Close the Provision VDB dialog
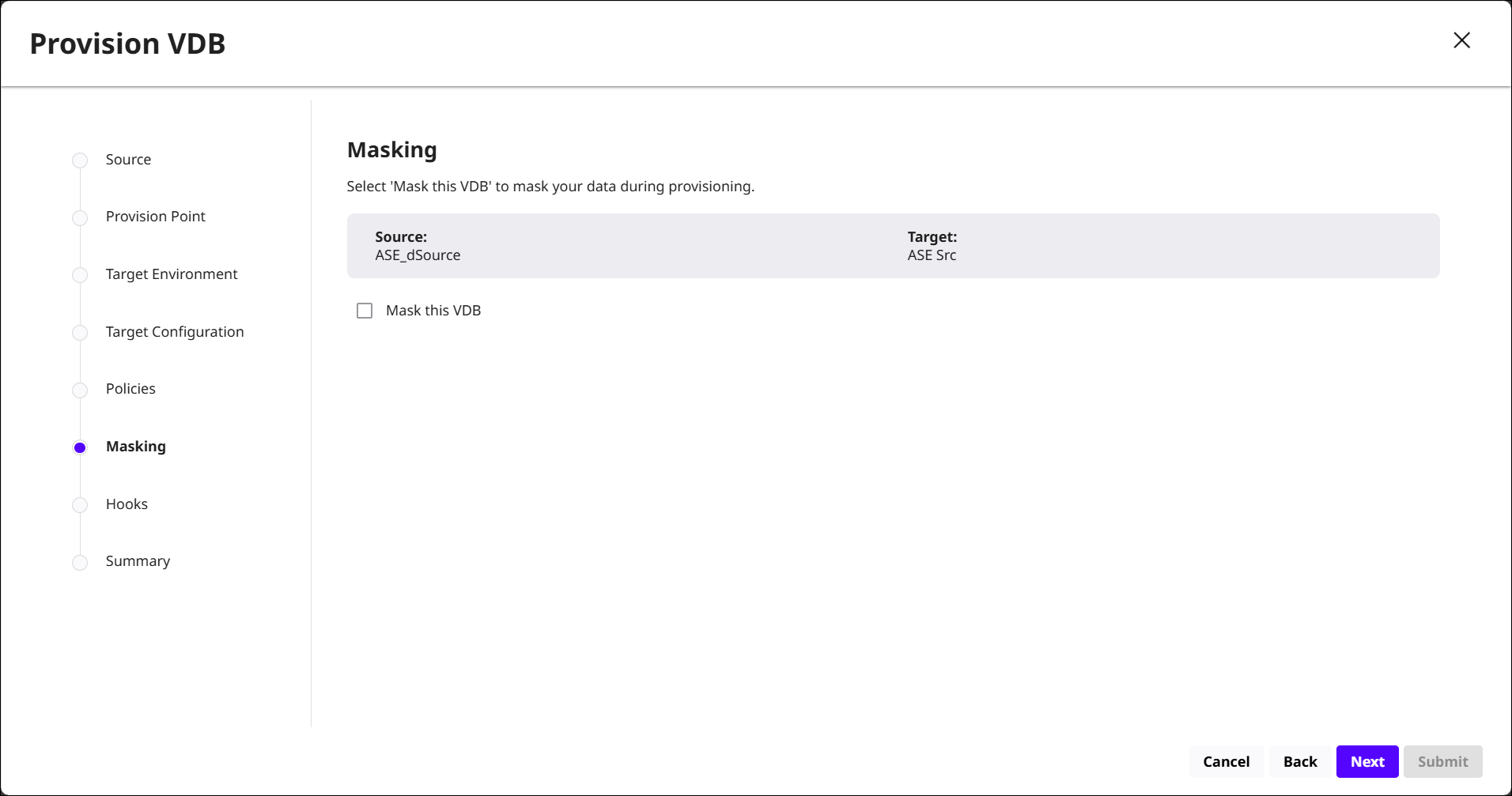Image resolution: width=1512 pixels, height=796 pixels. 1461,40
